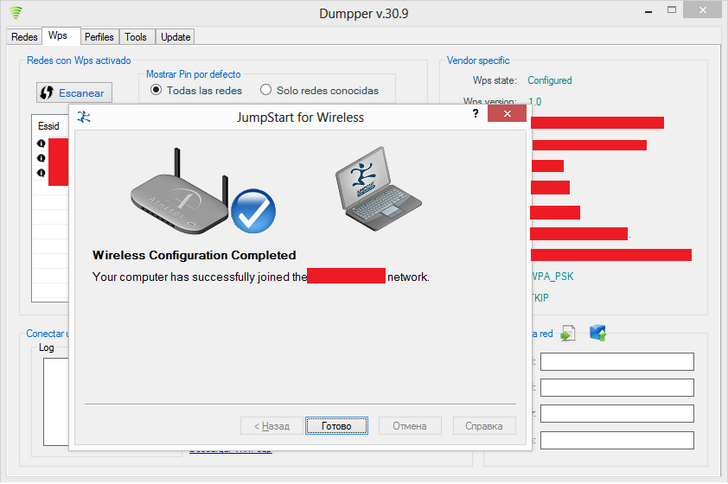
Task: Click the green arrow document export icon
Action: [568, 333]
